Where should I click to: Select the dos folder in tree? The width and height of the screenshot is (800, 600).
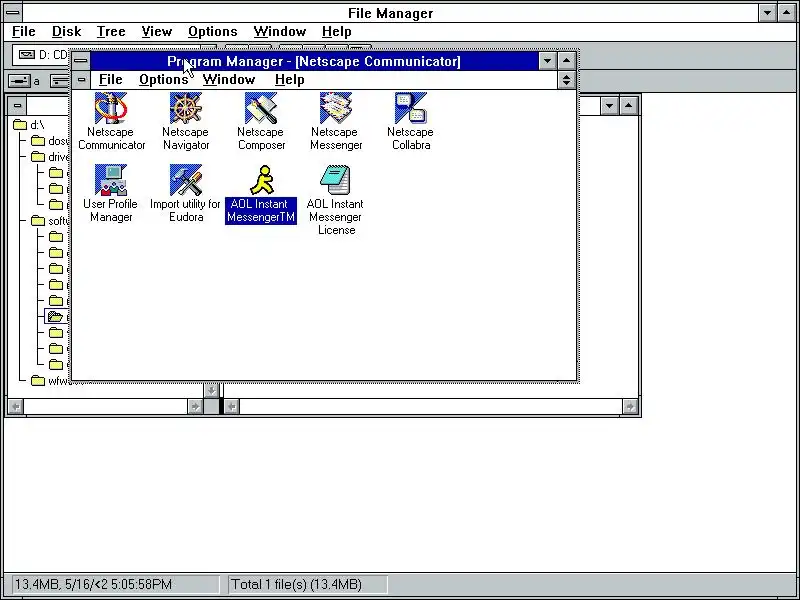[49, 141]
